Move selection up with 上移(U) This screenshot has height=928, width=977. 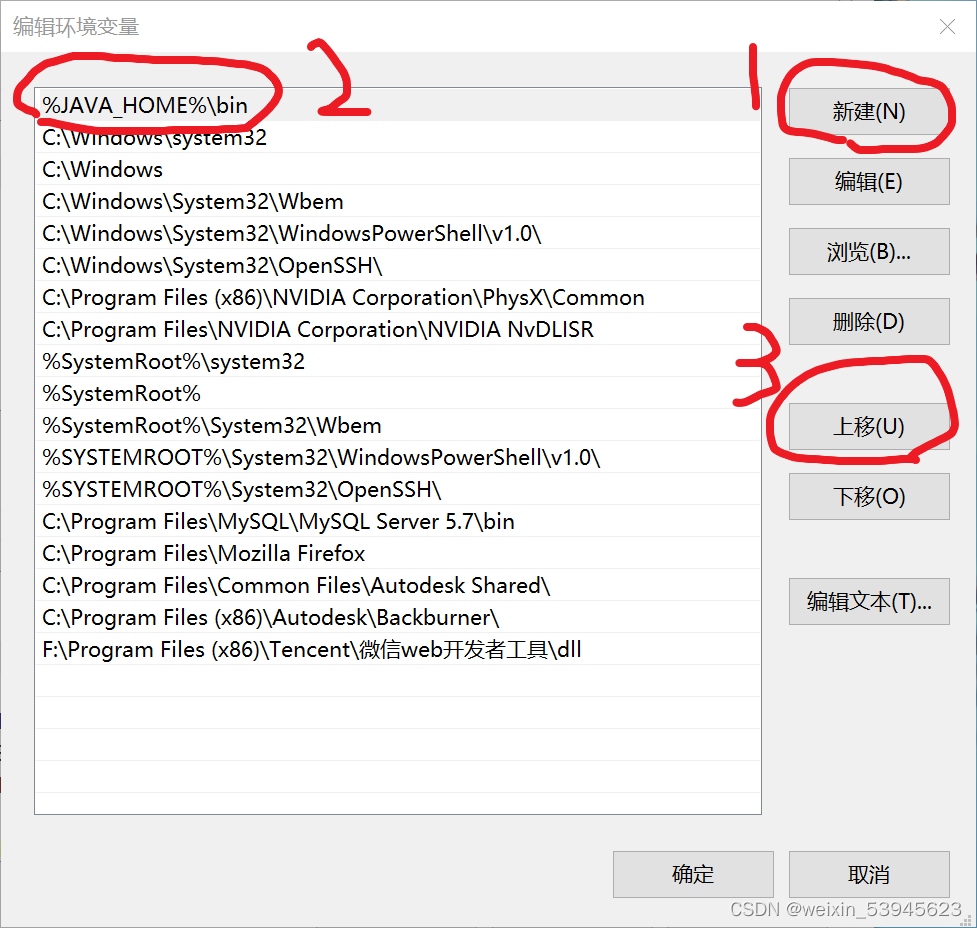pos(868,426)
